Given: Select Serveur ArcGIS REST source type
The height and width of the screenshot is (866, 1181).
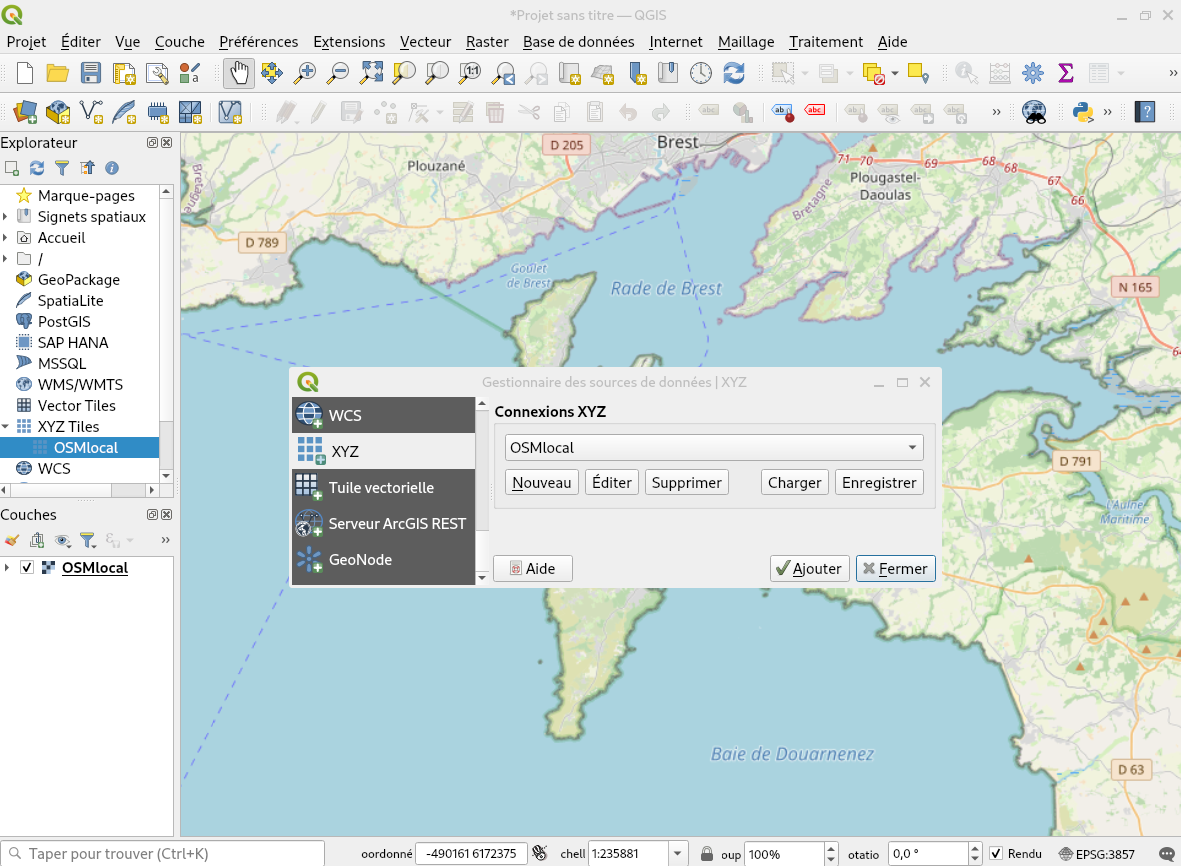Looking at the screenshot, I should coord(383,523).
